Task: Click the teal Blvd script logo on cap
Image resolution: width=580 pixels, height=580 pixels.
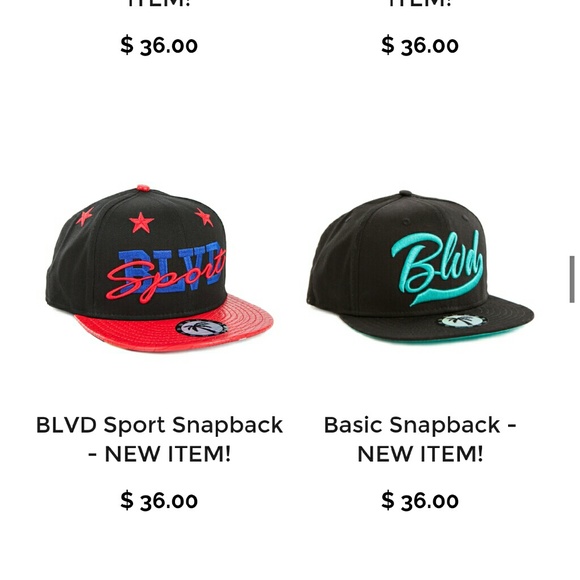Action: pyautogui.click(x=437, y=267)
